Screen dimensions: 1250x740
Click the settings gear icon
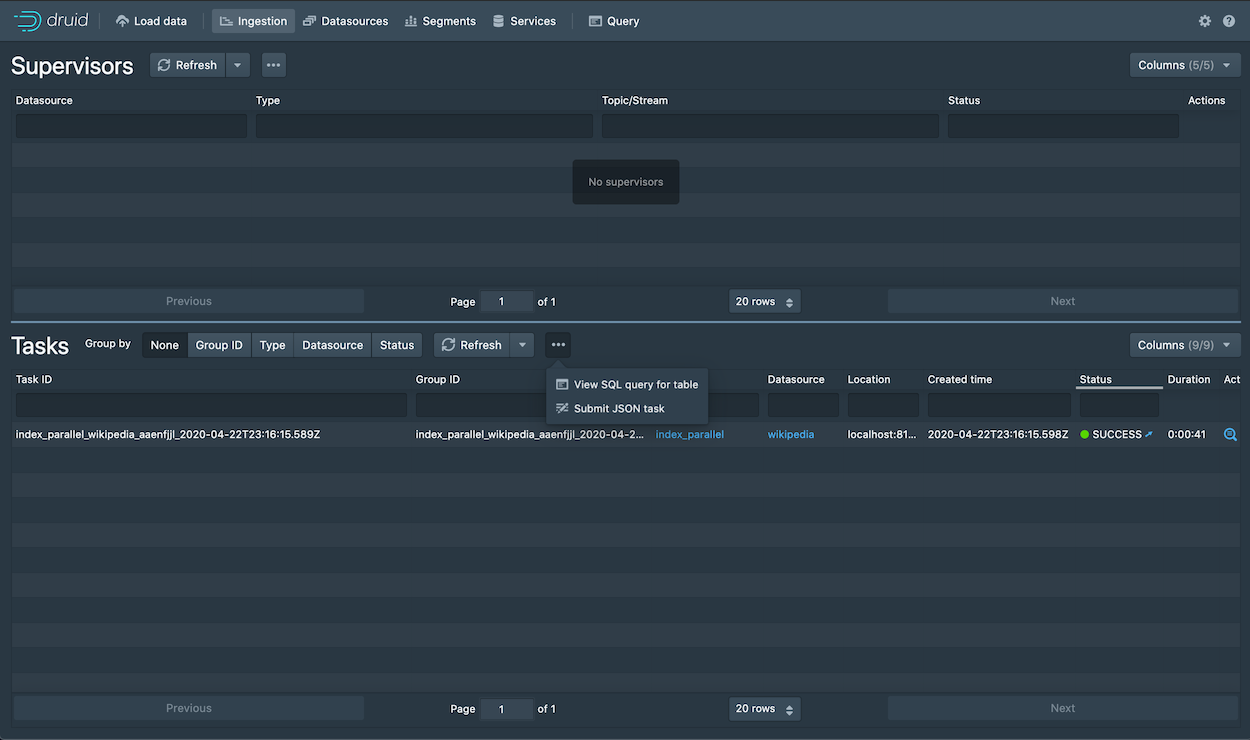pyautogui.click(x=1205, y=20)
